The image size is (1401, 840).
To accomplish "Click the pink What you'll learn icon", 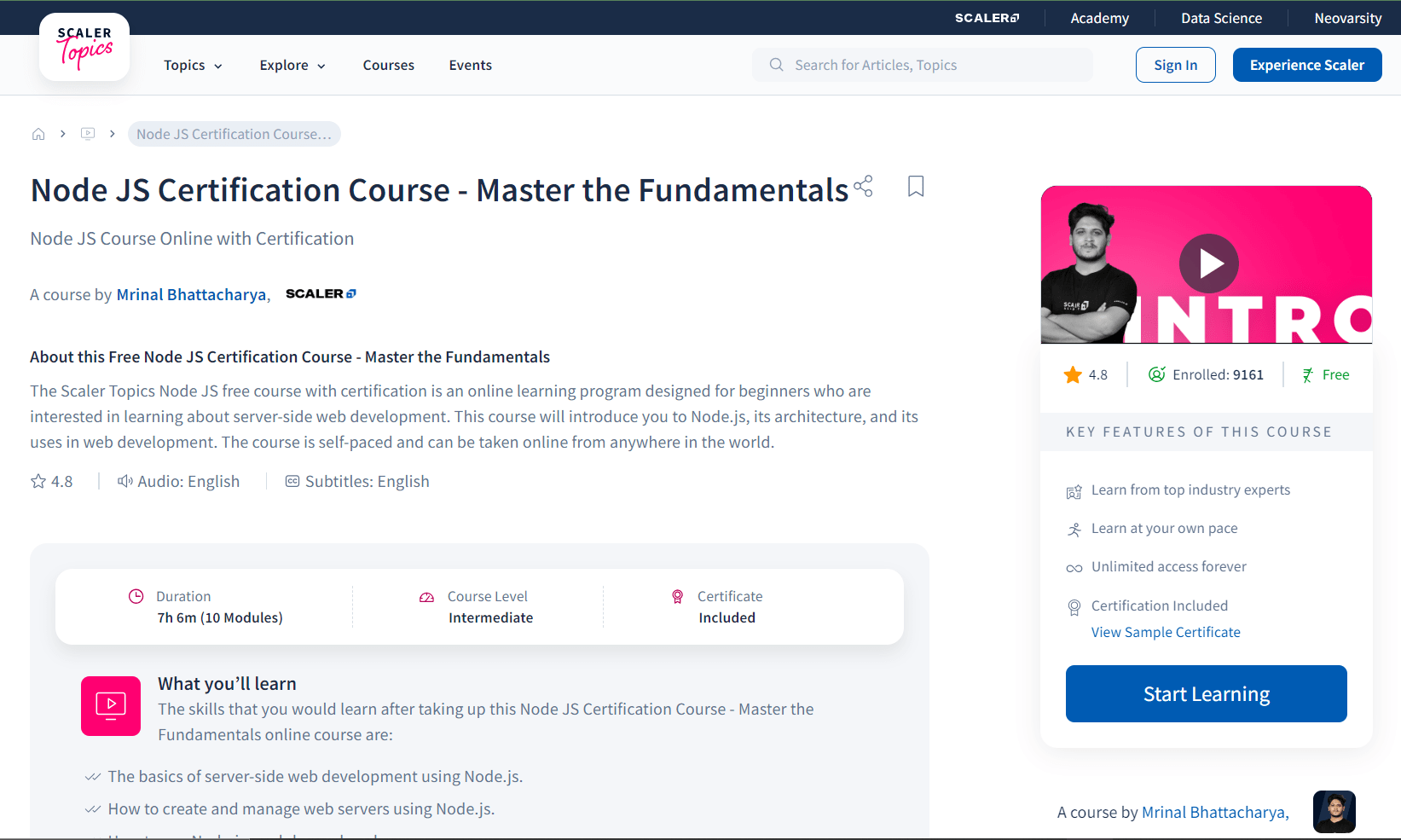I will click(111, 706).
